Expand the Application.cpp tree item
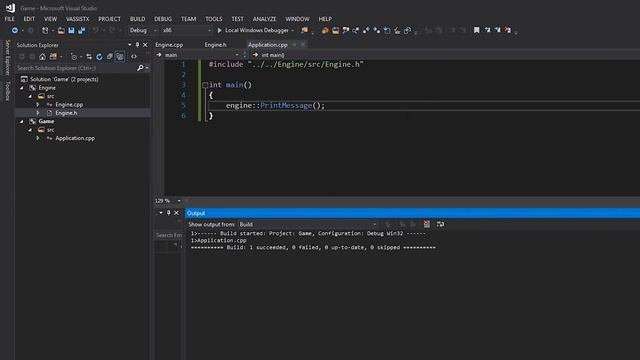The height and width of the screenshot is (360, 640). [x=38, y=138]
